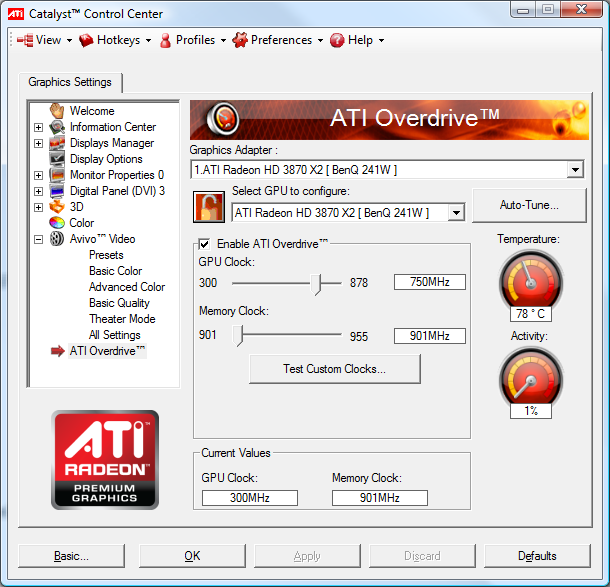The image size is (610, 587).
Task: Click the Welcome hand icon
Action: [57, 111]
